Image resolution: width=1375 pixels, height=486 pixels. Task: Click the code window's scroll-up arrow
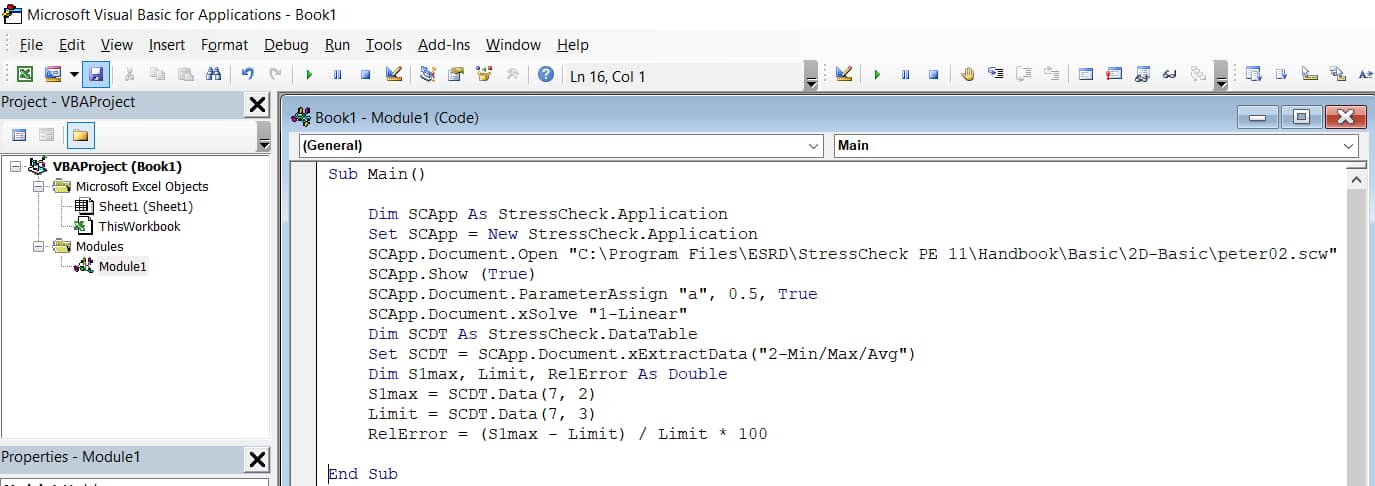click(1356, 179)
